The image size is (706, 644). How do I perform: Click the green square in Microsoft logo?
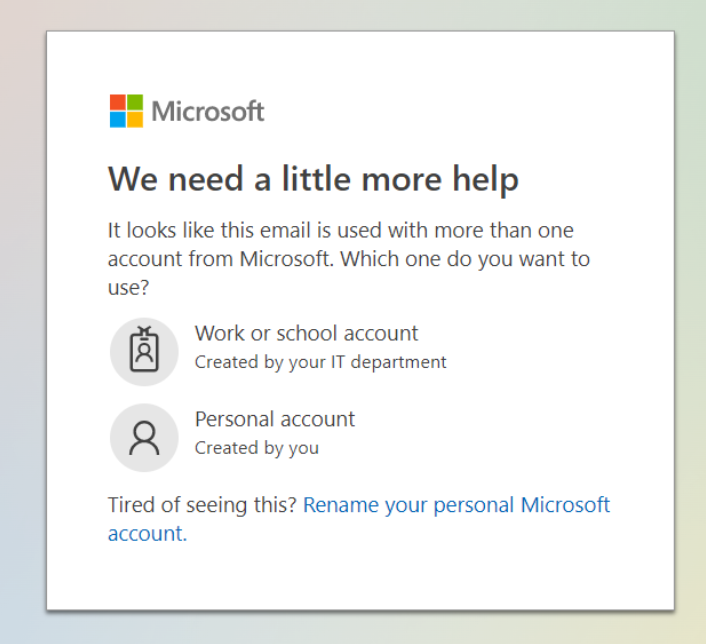click(135, 102)
